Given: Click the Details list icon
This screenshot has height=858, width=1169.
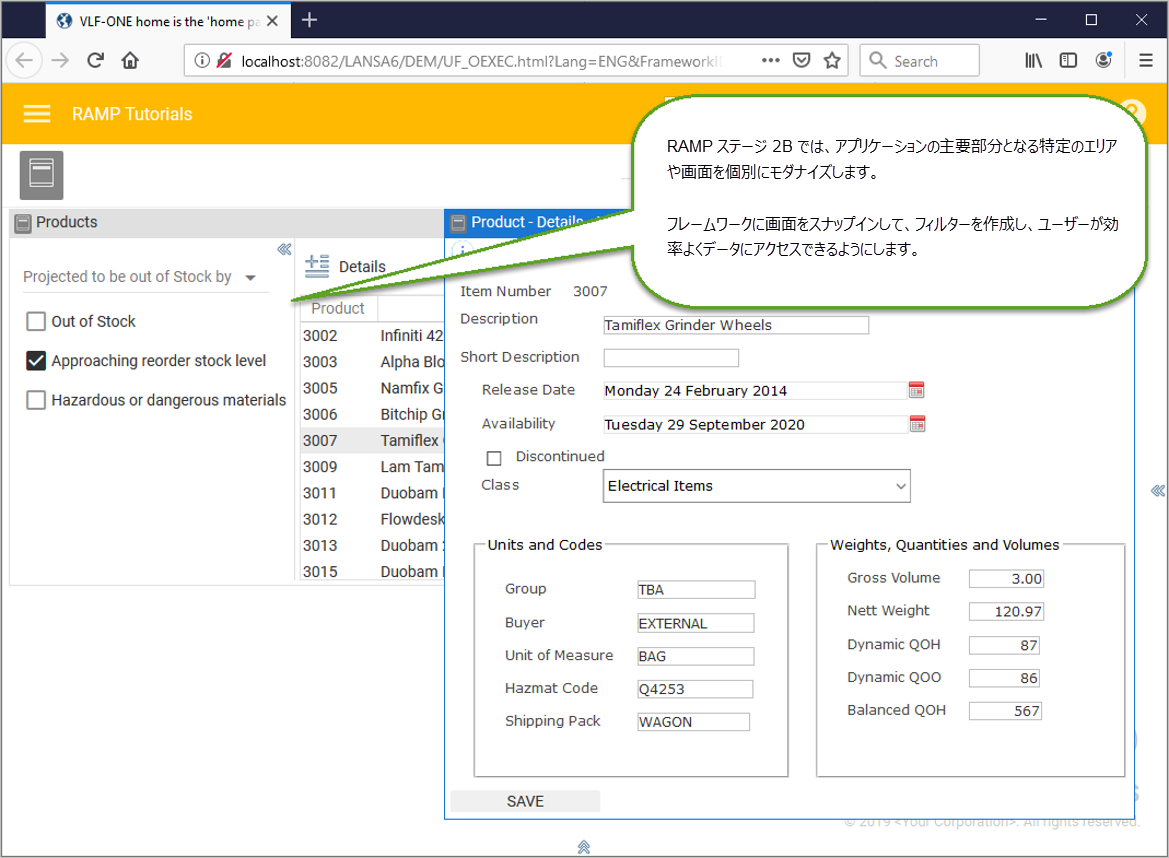Looking at the screenshot, I should [x=317, y=266].
